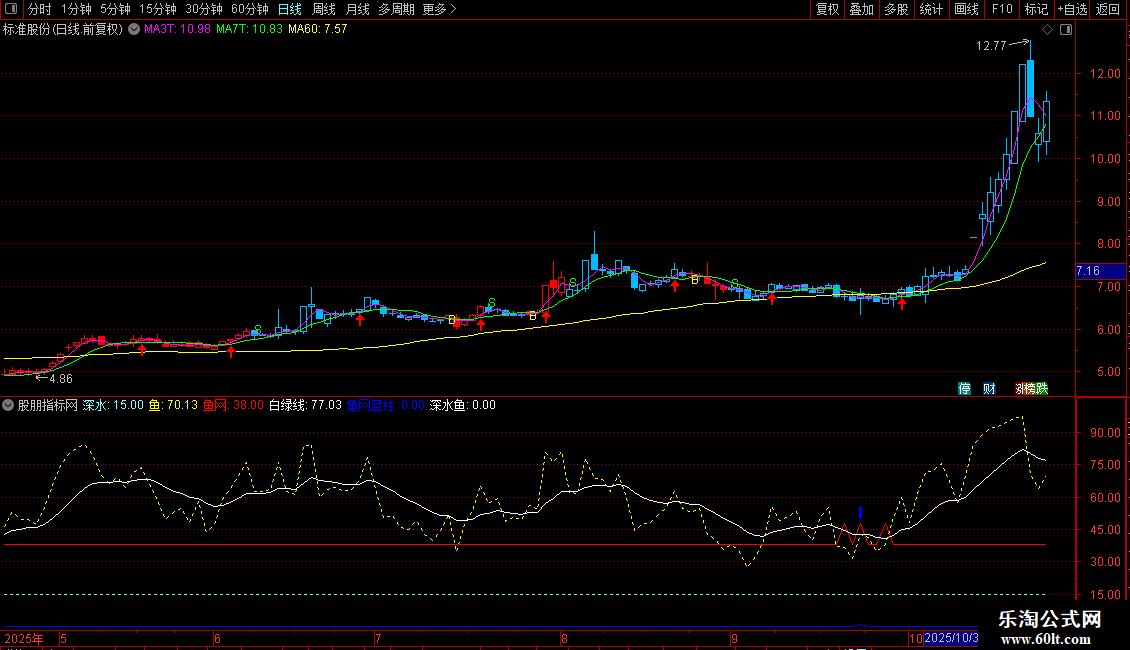
Task: Click the 标准股份(日线.前复权) title
Action: (63, 30)
